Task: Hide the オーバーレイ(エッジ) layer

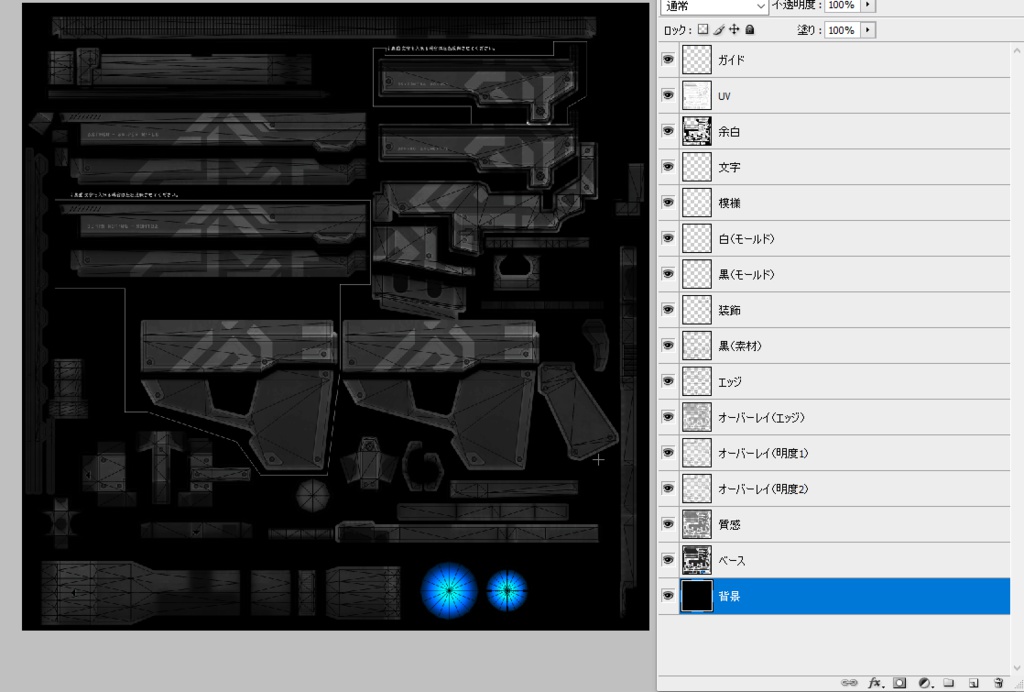Action: (668, 417)
